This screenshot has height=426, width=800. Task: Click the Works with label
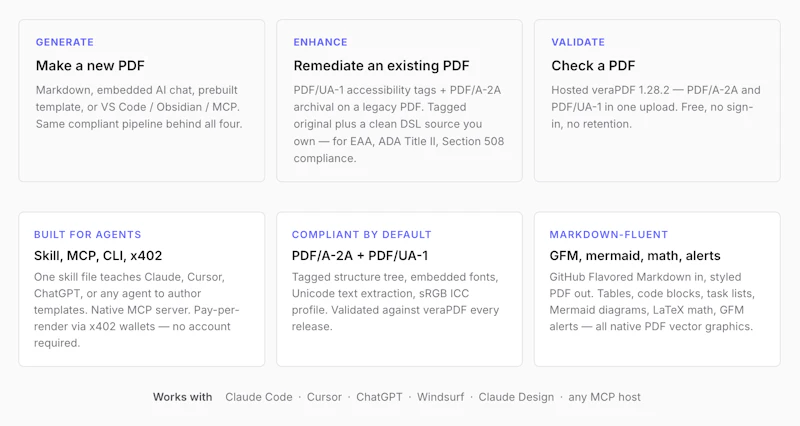183,397
